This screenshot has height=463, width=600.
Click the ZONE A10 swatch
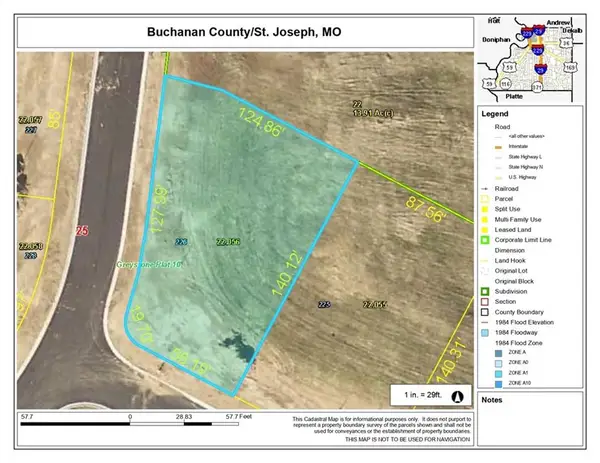(498, 384)
